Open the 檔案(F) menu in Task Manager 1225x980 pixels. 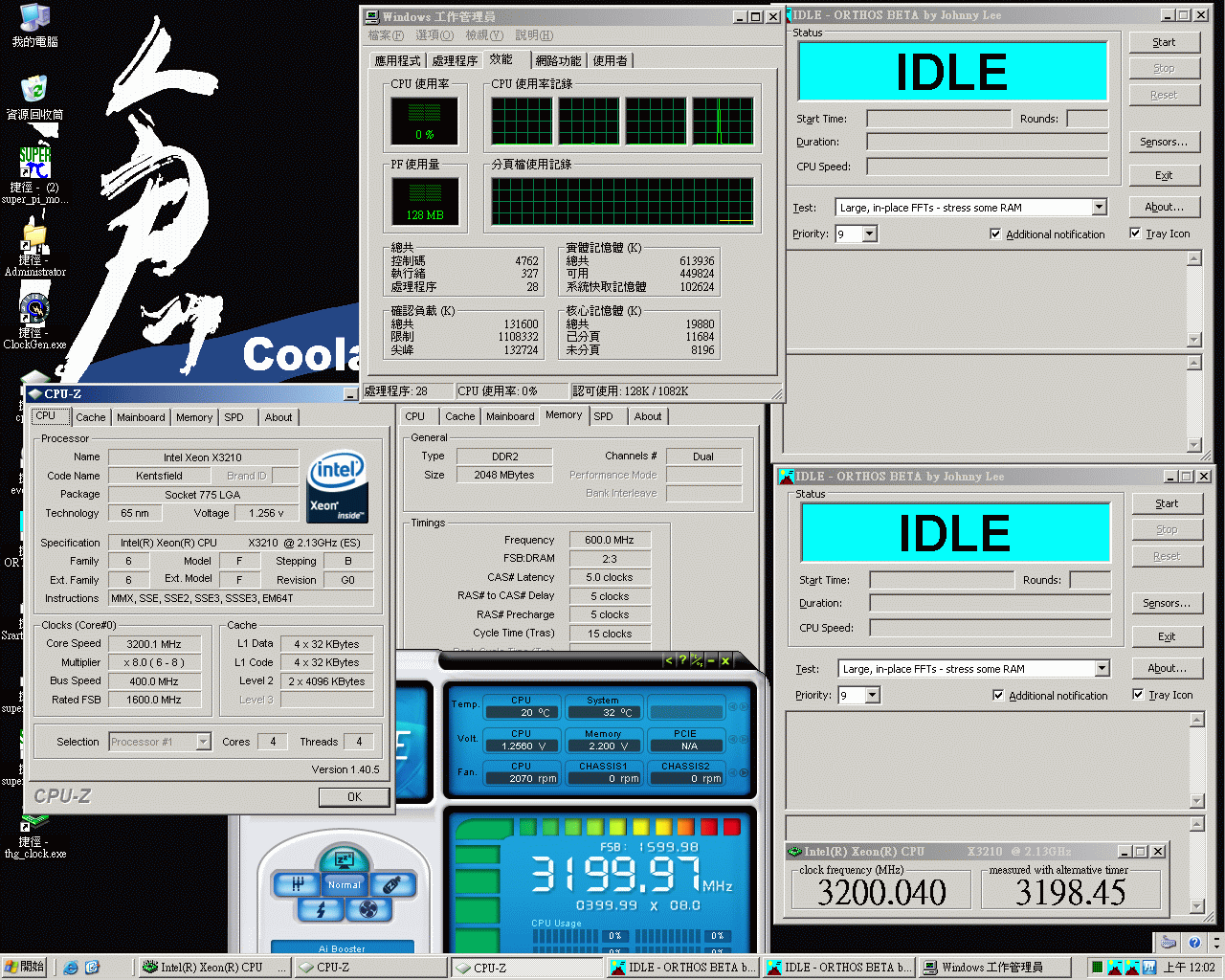[x=386, y=35]
